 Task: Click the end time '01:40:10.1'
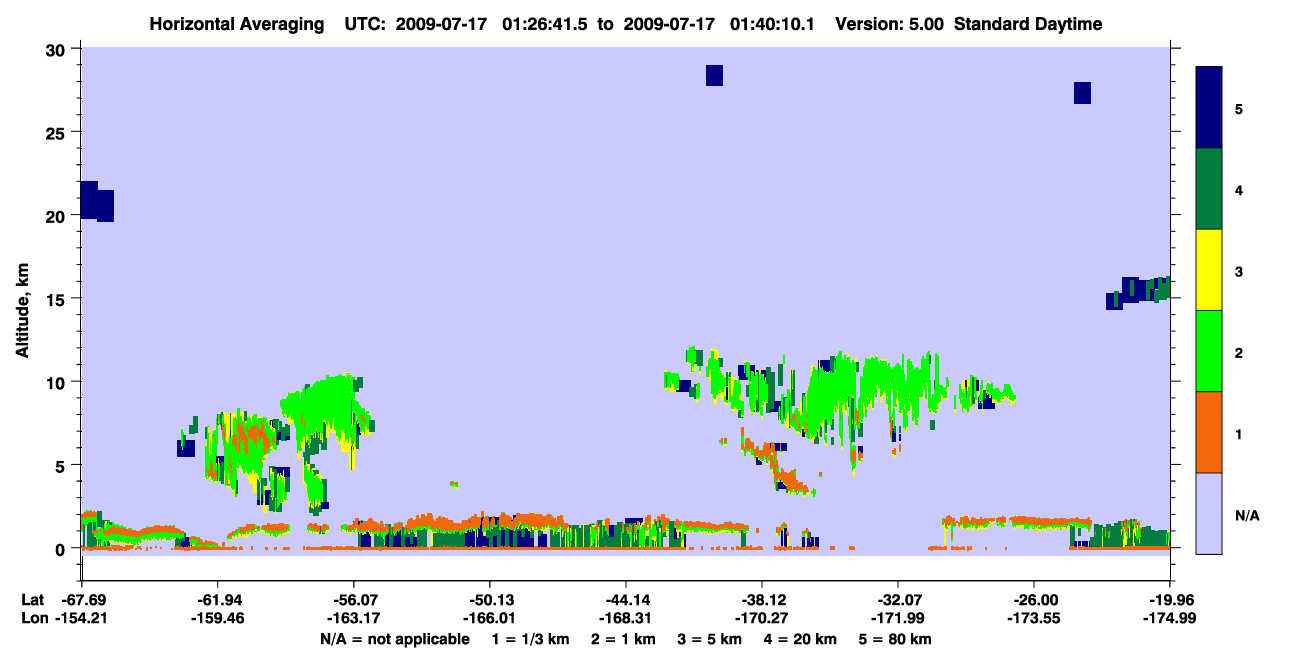pyautogui.click(x=771, y=24)
